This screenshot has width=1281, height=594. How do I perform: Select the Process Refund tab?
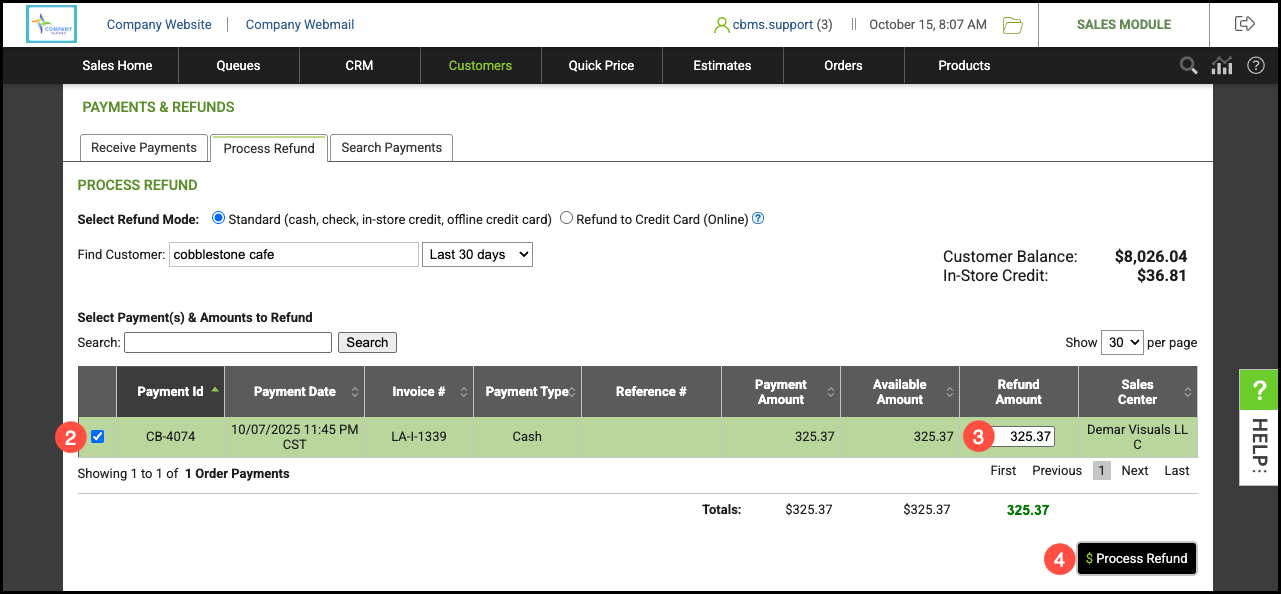click(x=269, y=148)
